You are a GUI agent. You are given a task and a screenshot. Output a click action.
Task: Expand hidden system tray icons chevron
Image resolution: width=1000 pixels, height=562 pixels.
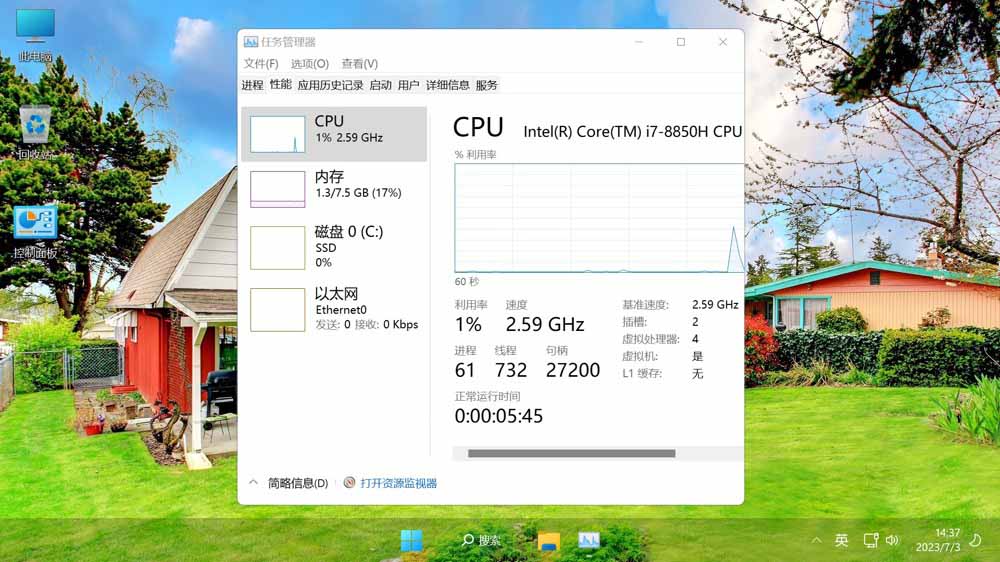click(816, 541)
